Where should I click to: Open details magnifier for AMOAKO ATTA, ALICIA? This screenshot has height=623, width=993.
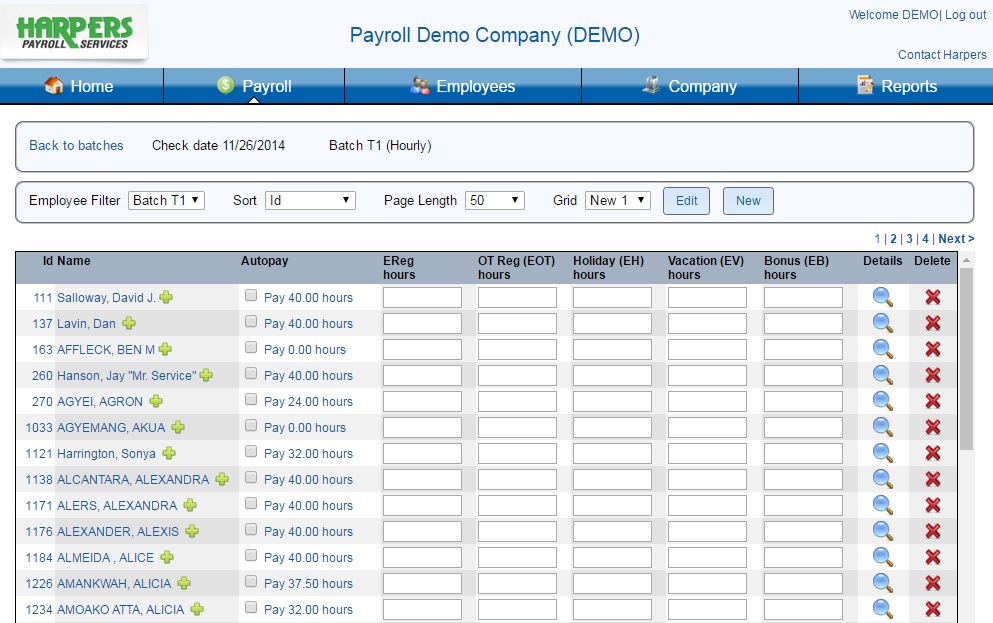pyautogui.click(x=882, y=609)
